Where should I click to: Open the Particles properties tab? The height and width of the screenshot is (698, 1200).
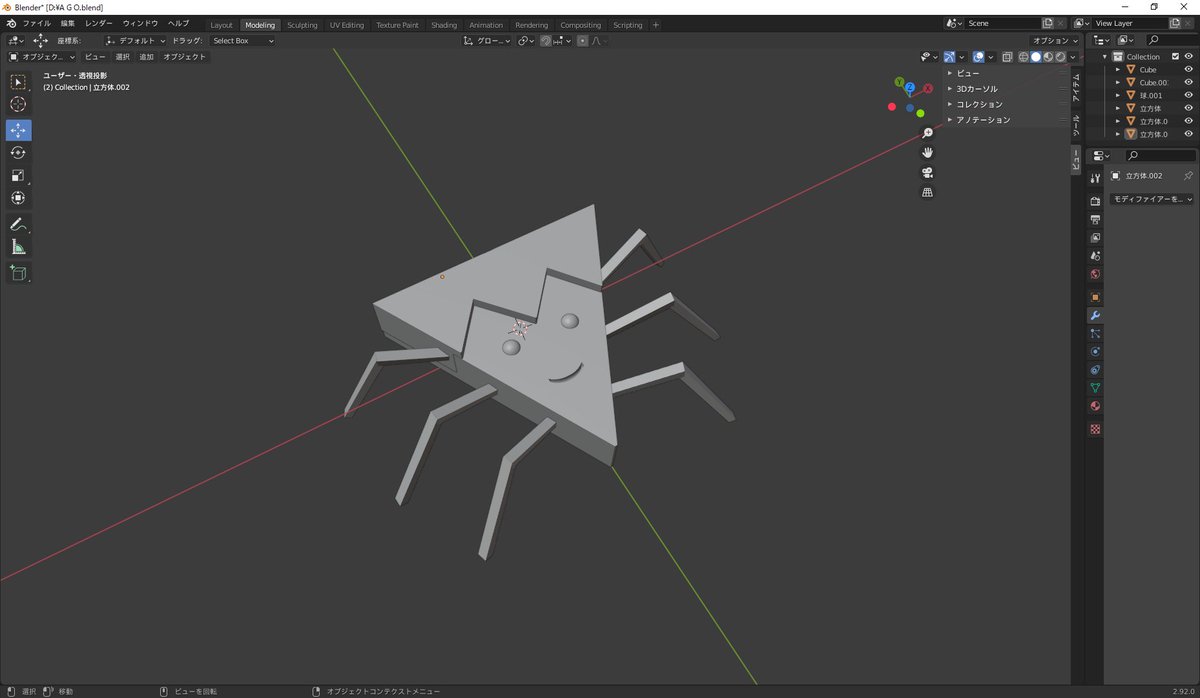(1095, 333)
